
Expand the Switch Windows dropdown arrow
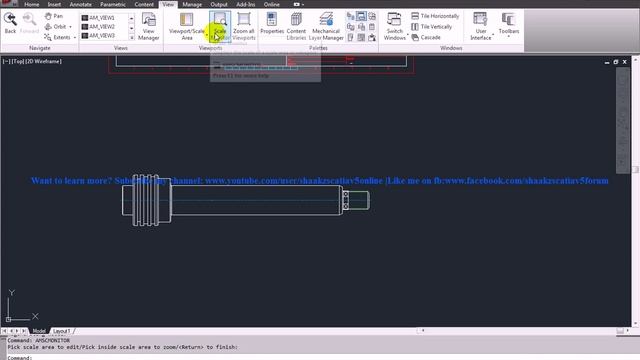[x=408, y=35]
